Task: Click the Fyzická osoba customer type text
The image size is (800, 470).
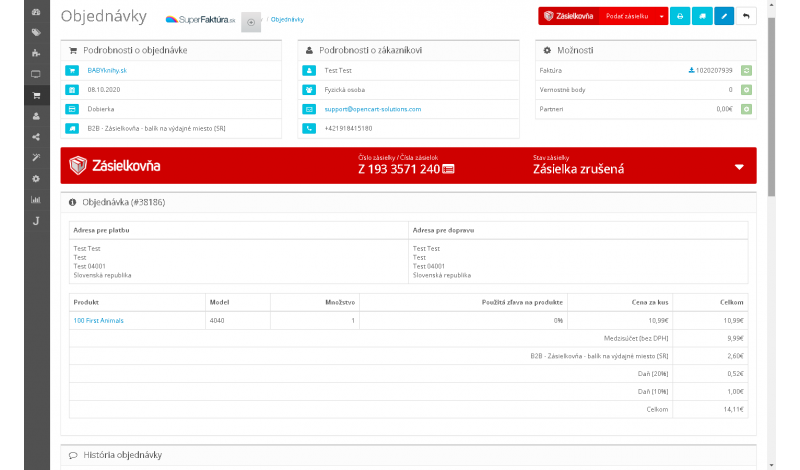Action: click(345, 90)
